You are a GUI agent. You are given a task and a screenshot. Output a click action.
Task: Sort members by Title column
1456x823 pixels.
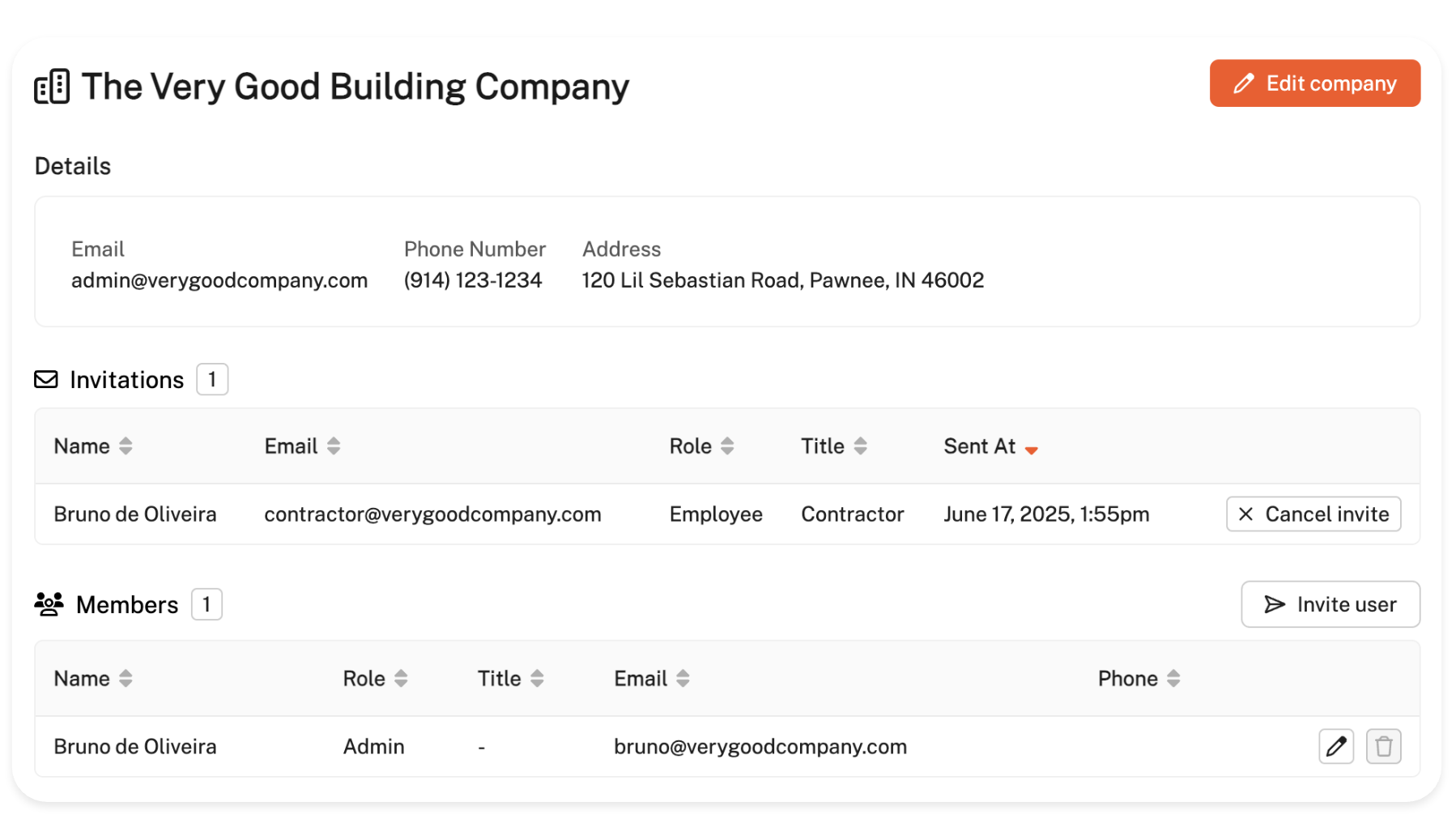pyautogui.click(x=537, y=679)
